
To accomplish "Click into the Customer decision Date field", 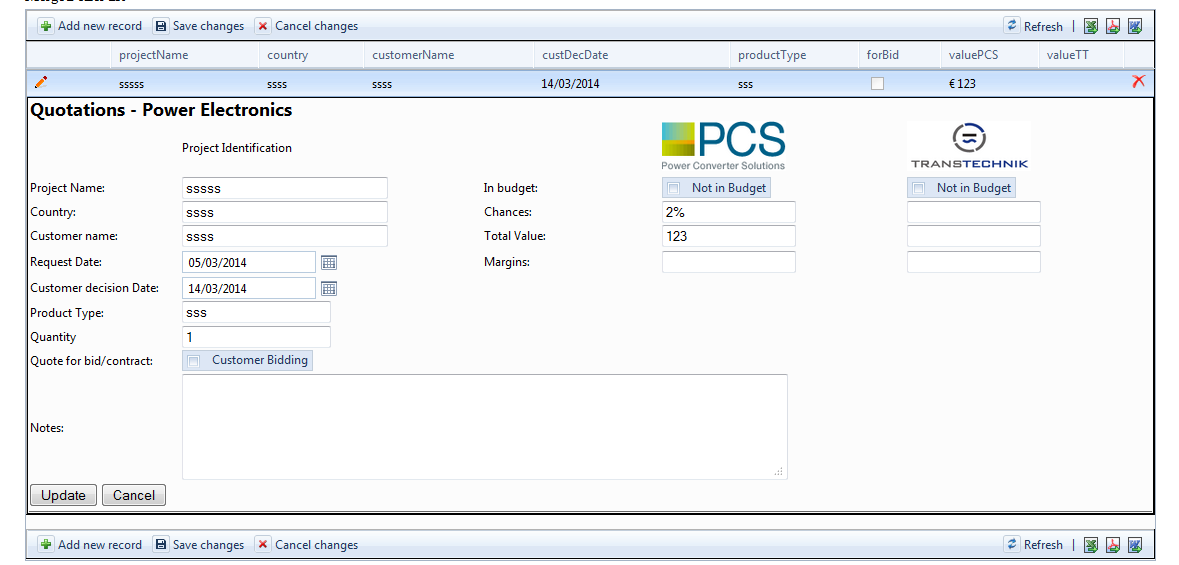I will tap(249, 288).
